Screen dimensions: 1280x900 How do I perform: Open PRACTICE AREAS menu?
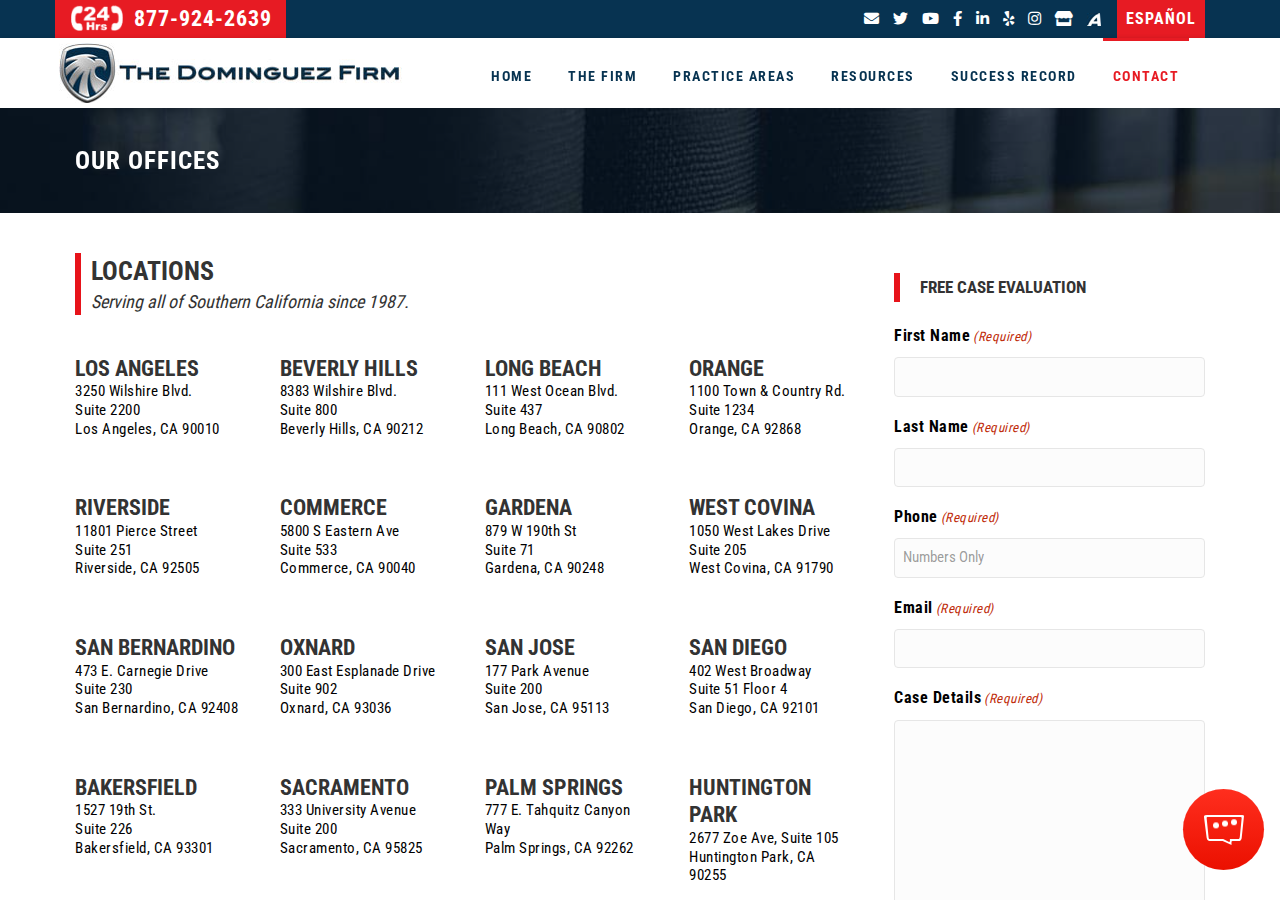[x=734, y=76]
